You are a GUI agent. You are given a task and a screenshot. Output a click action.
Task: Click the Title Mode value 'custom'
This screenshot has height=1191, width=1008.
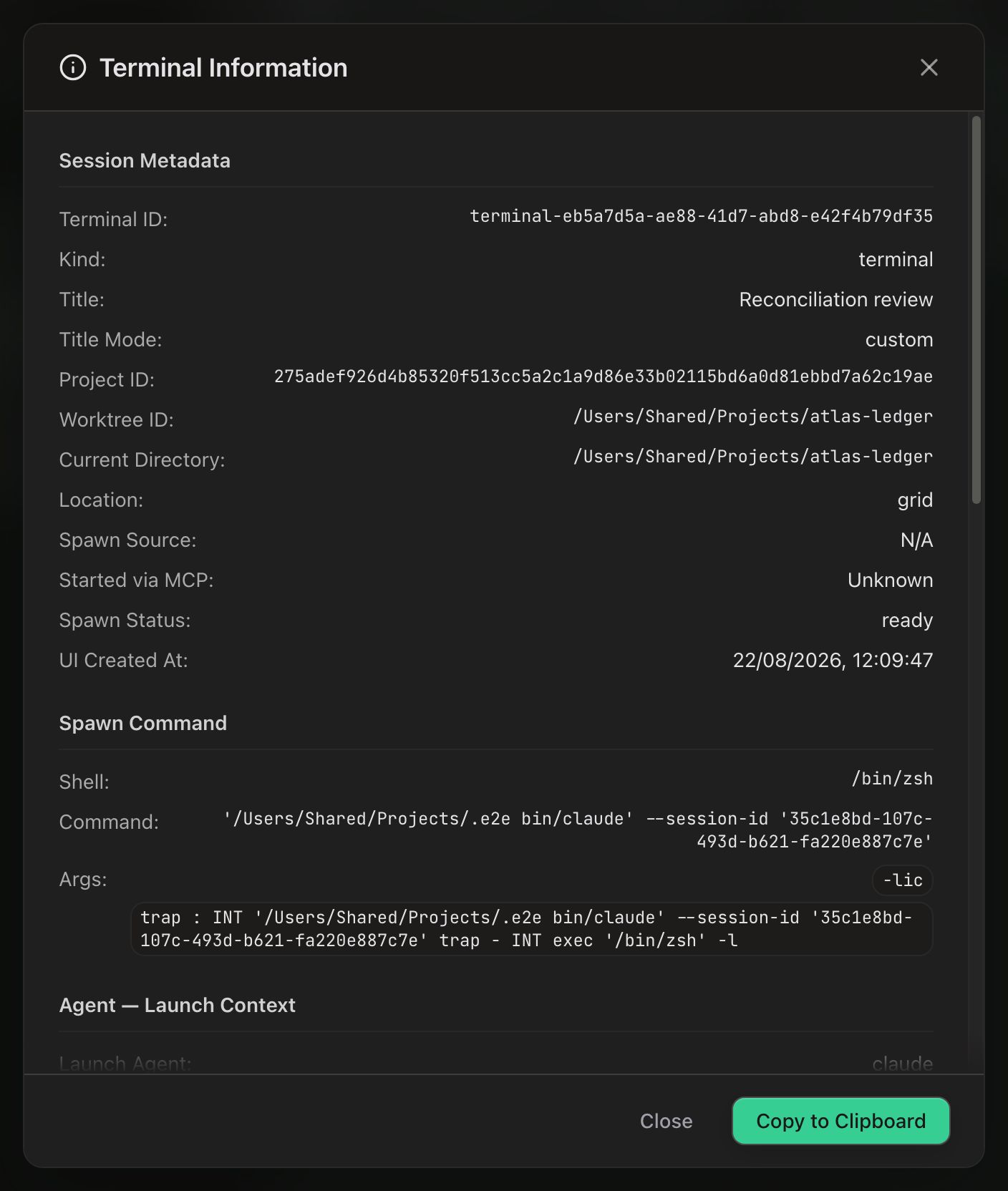pos(899,339)
